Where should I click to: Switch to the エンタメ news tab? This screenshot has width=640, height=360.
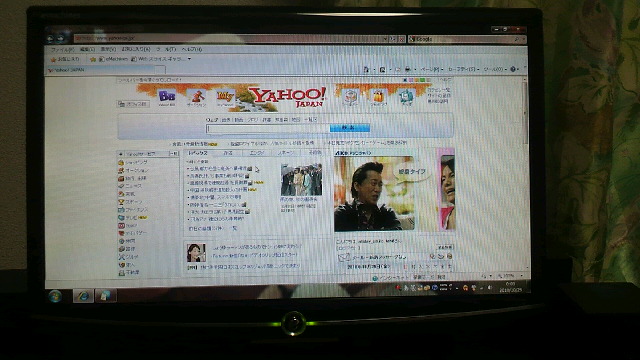pyautogui.click(x=257, y=153)
